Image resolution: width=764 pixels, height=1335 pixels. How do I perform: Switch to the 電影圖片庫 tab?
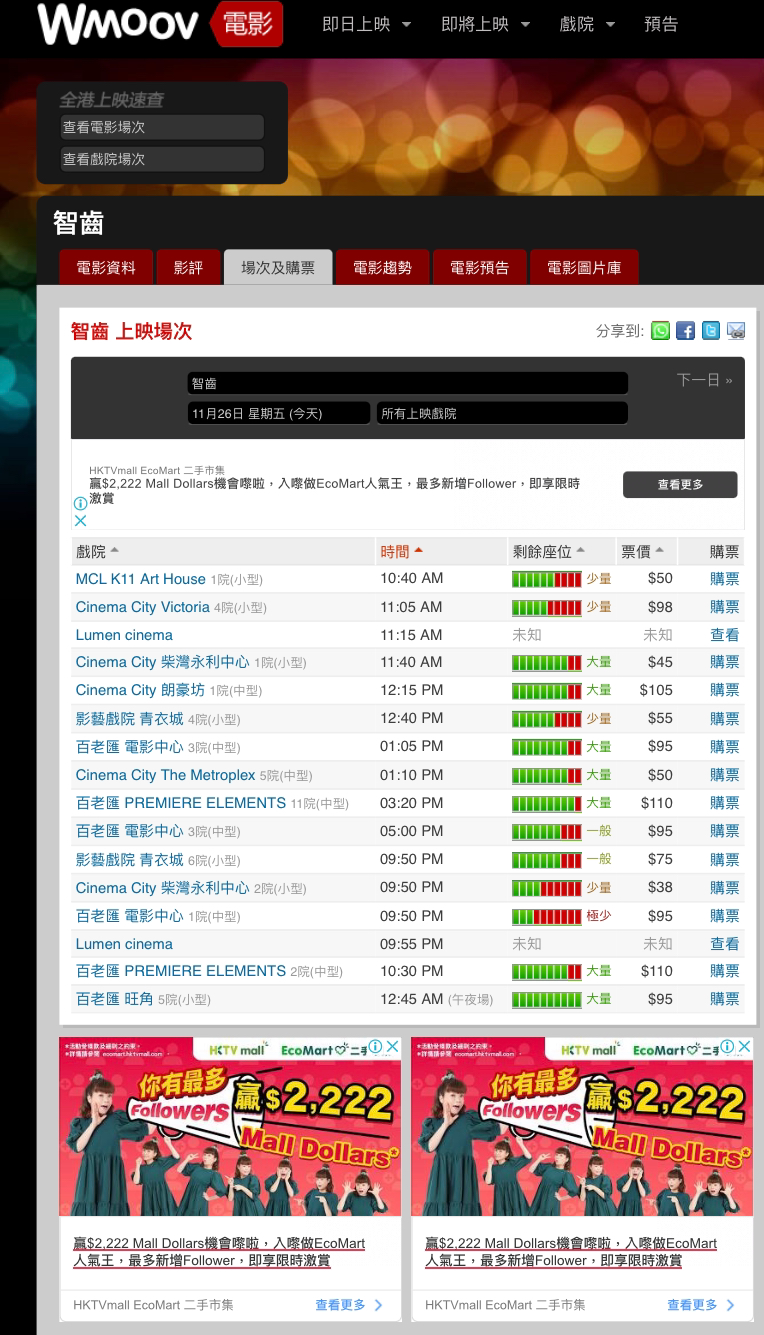(x=584, y=268)
